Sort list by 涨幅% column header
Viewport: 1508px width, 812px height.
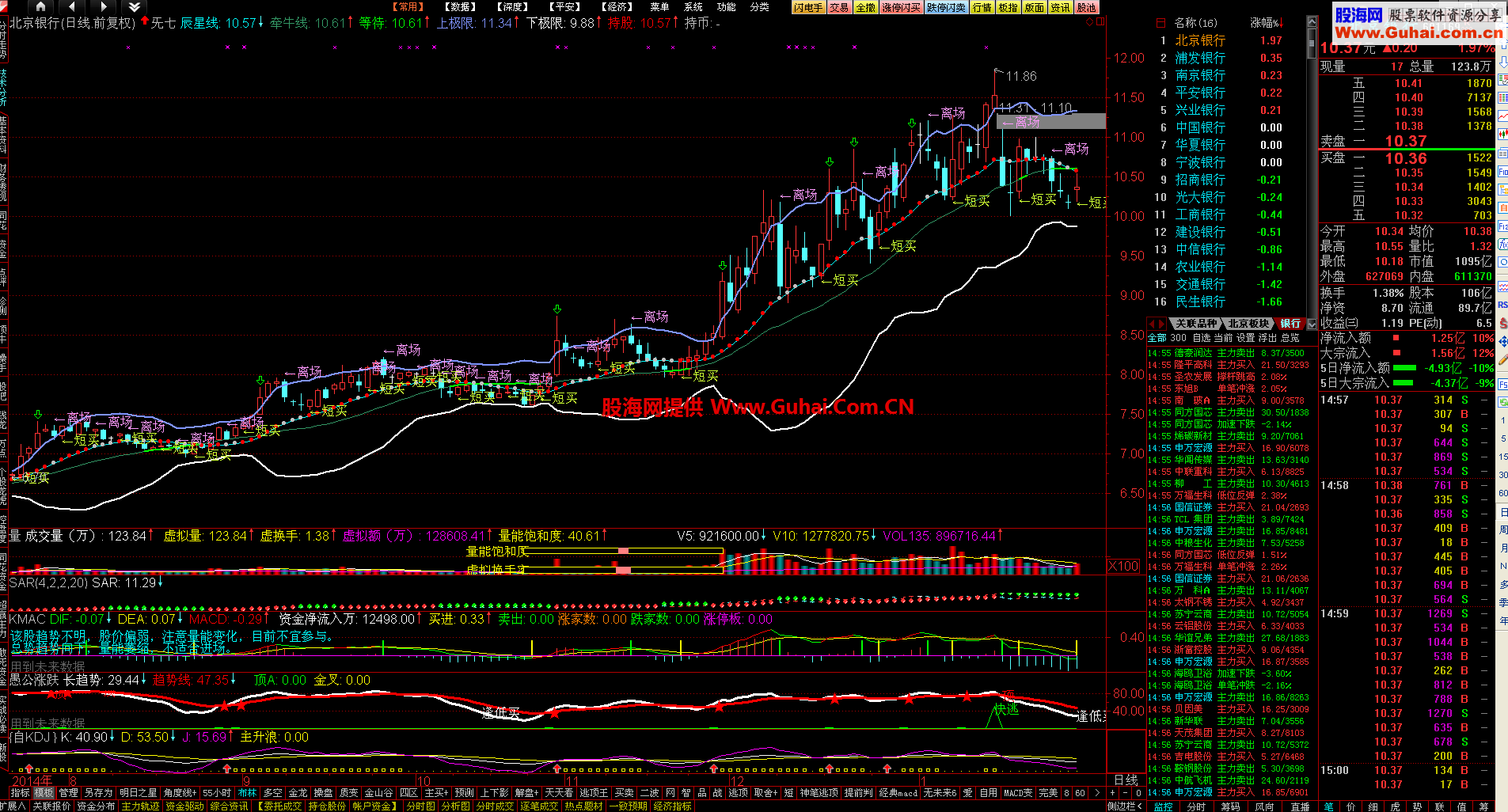point(1267,23)
